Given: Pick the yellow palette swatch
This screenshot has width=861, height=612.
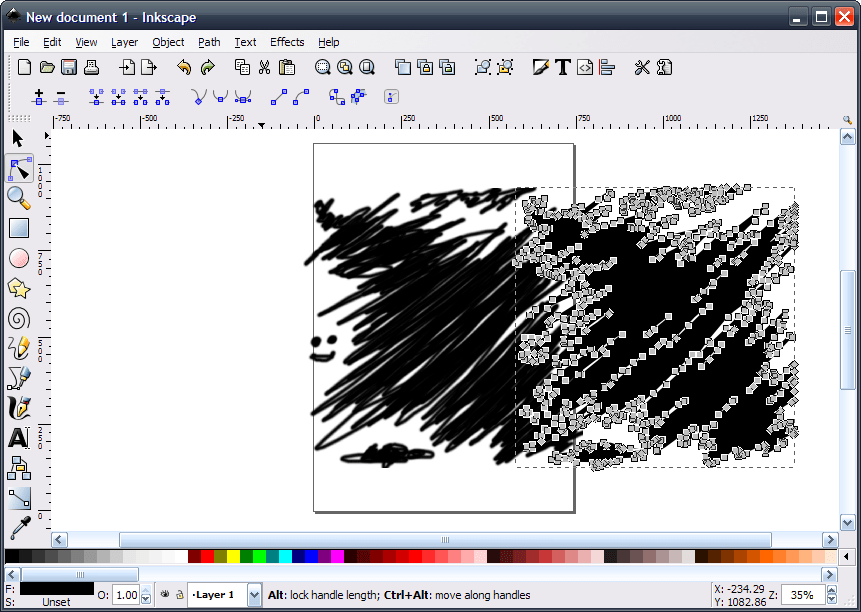Looking at the screenshot, I should click(x=233, y=556).
